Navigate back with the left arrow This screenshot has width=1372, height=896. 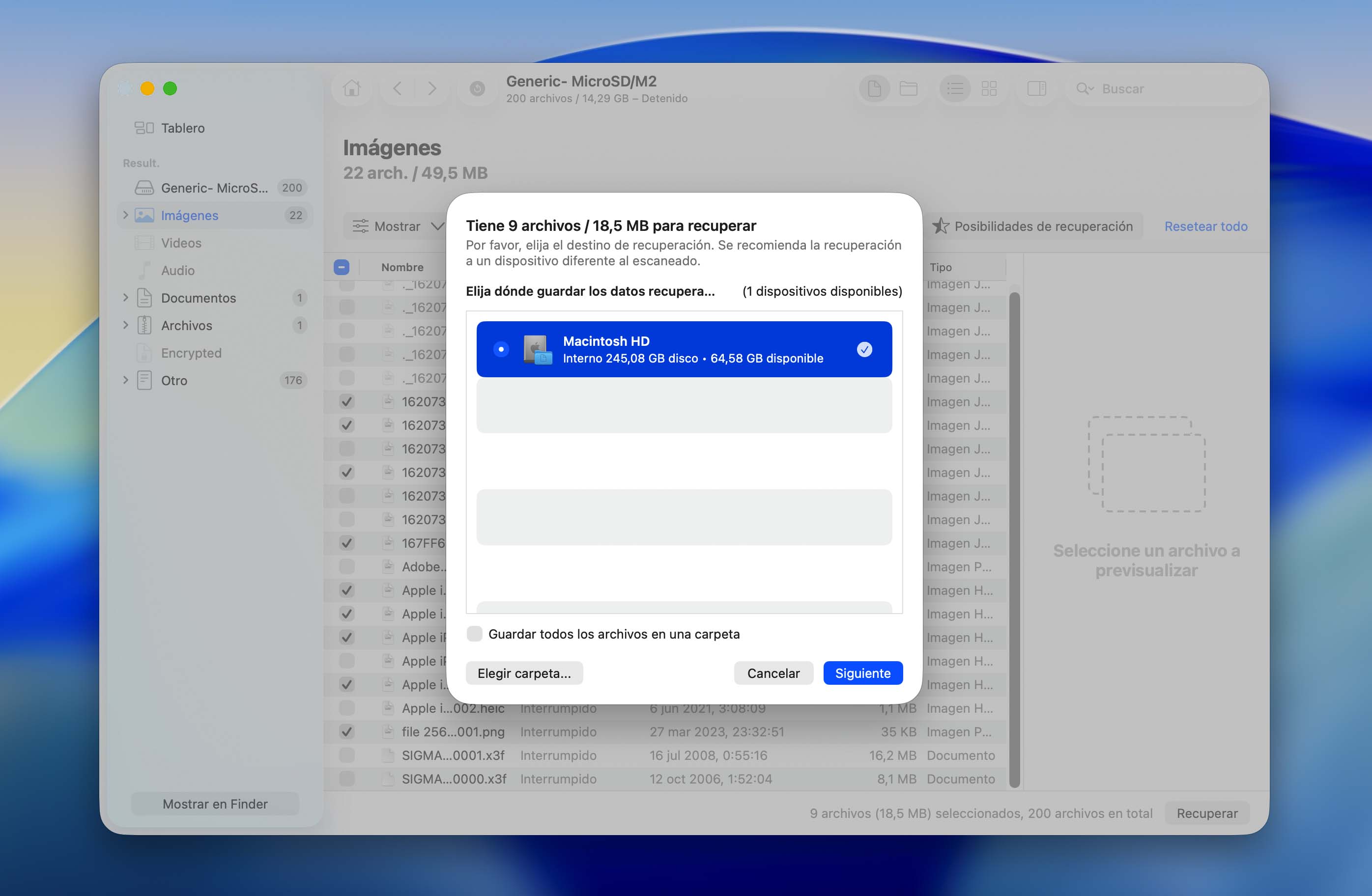tap(397, 89)
